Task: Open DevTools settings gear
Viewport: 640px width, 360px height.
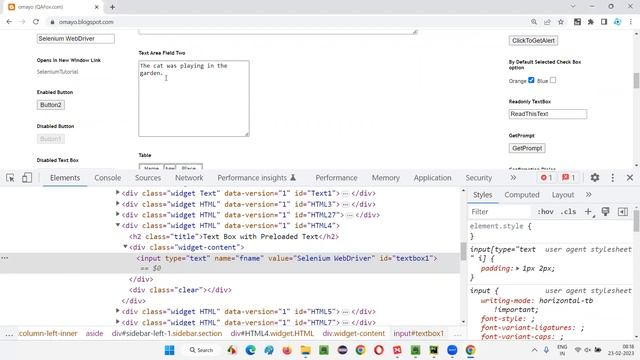Action: point(595,178)
